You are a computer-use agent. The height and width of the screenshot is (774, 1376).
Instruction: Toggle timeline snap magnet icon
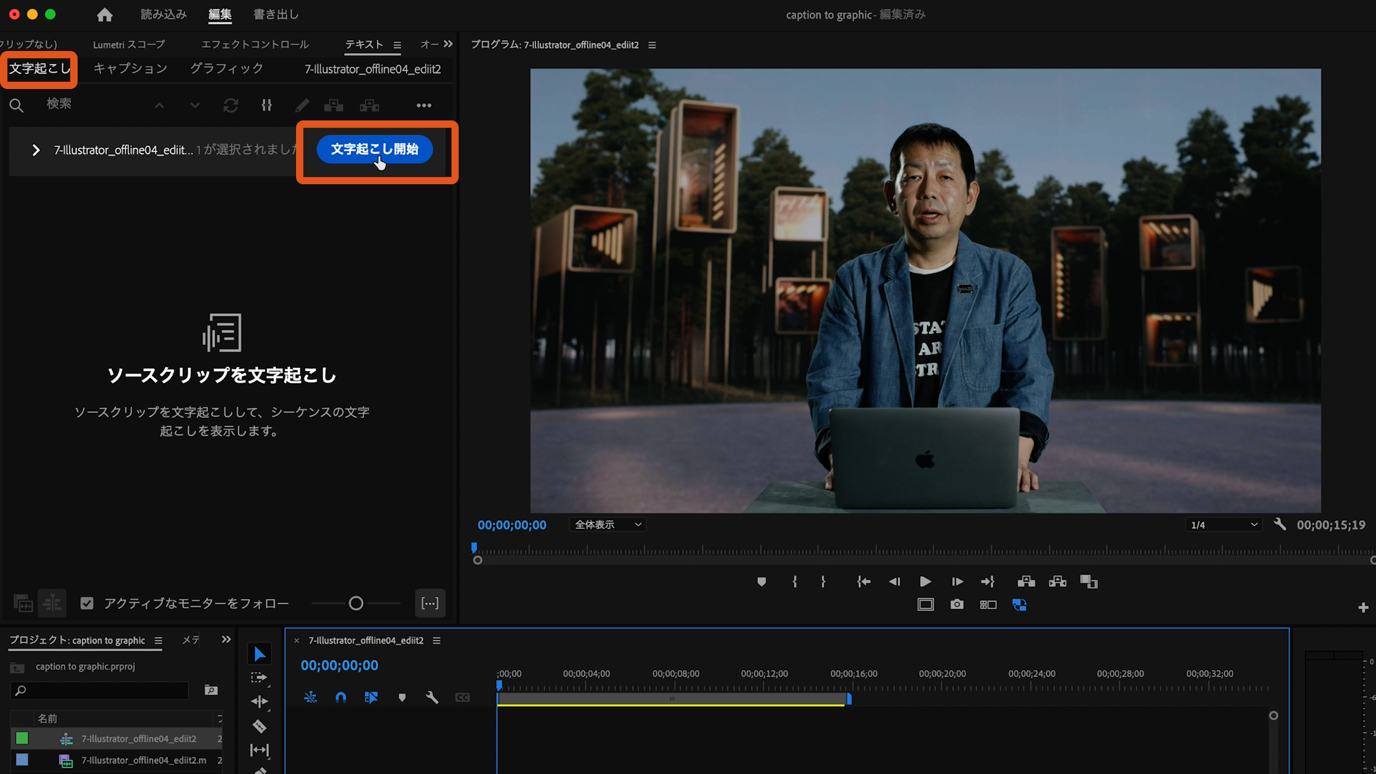tap(341, 698)
